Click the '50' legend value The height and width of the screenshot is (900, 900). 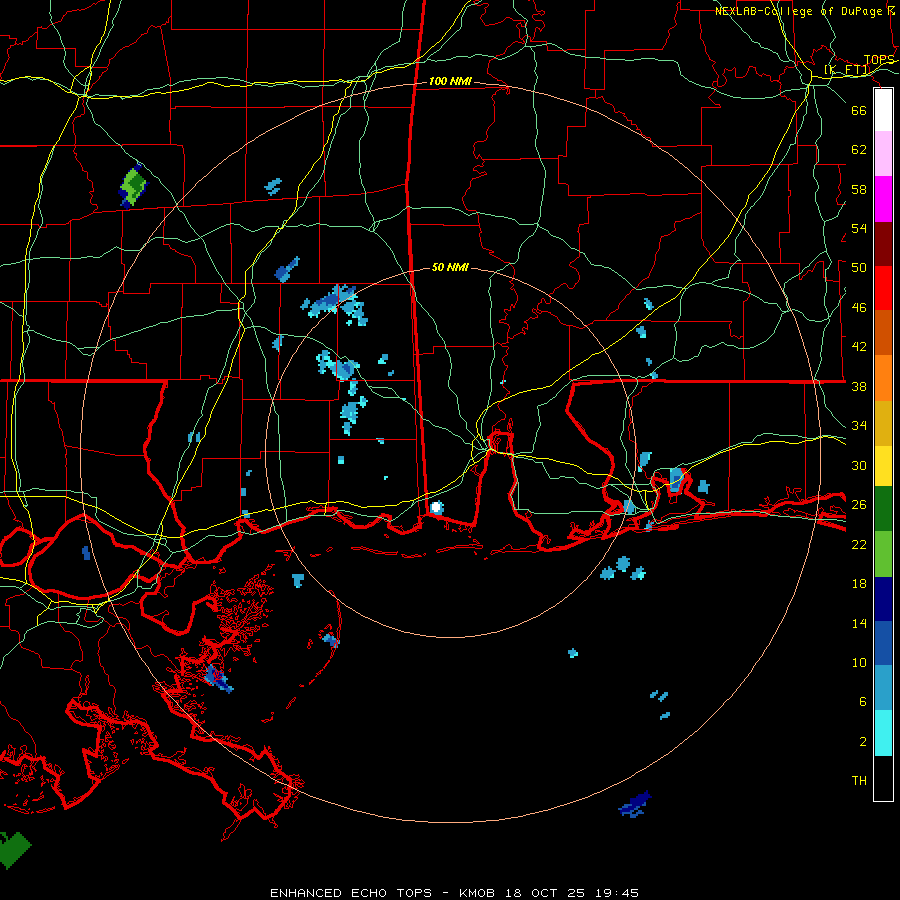(x=859, y=268)
